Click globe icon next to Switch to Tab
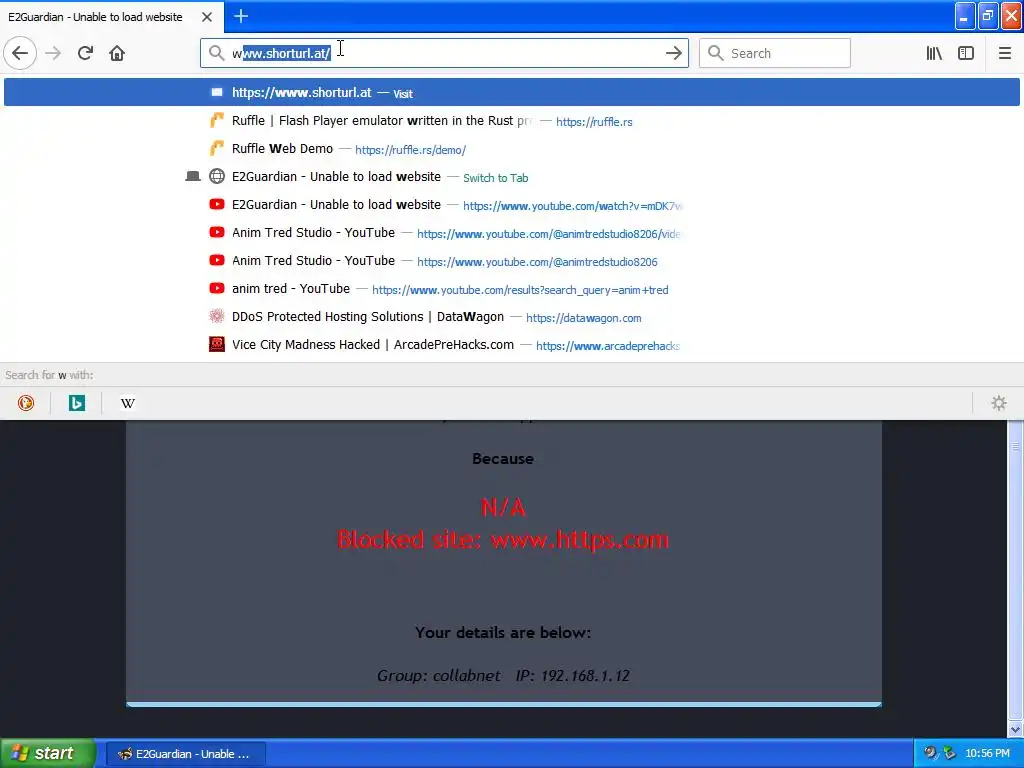The height and width of the screenshot is (768, 1024). pyautogui.click(x=217, y=176)
